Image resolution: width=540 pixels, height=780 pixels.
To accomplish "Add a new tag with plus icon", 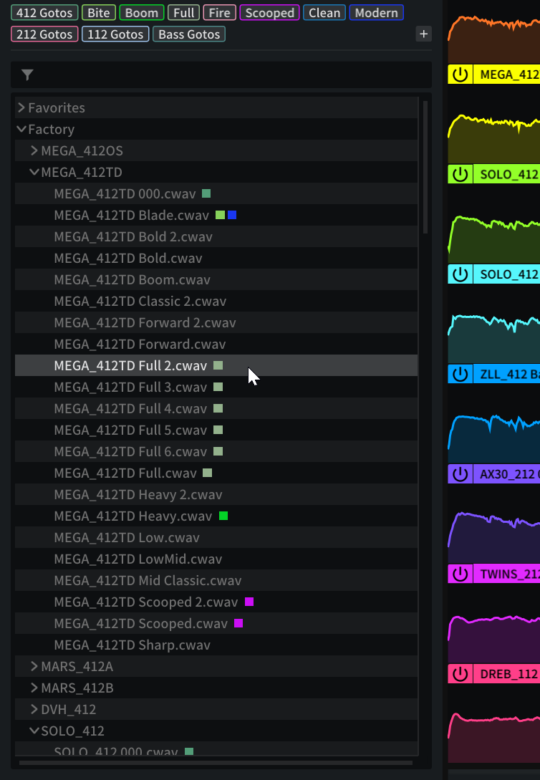I will 423,34.
